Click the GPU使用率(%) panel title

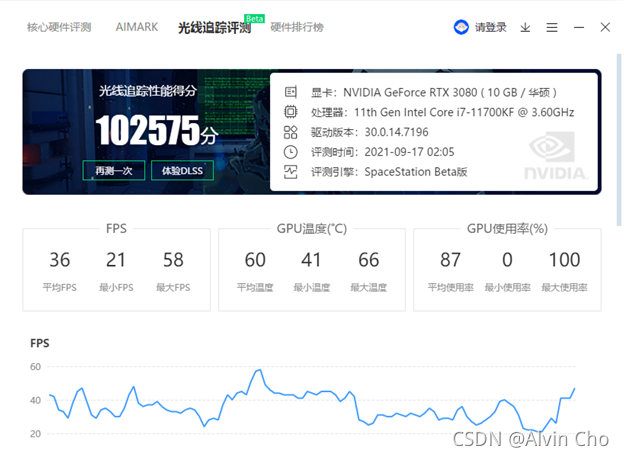[507, 228]
